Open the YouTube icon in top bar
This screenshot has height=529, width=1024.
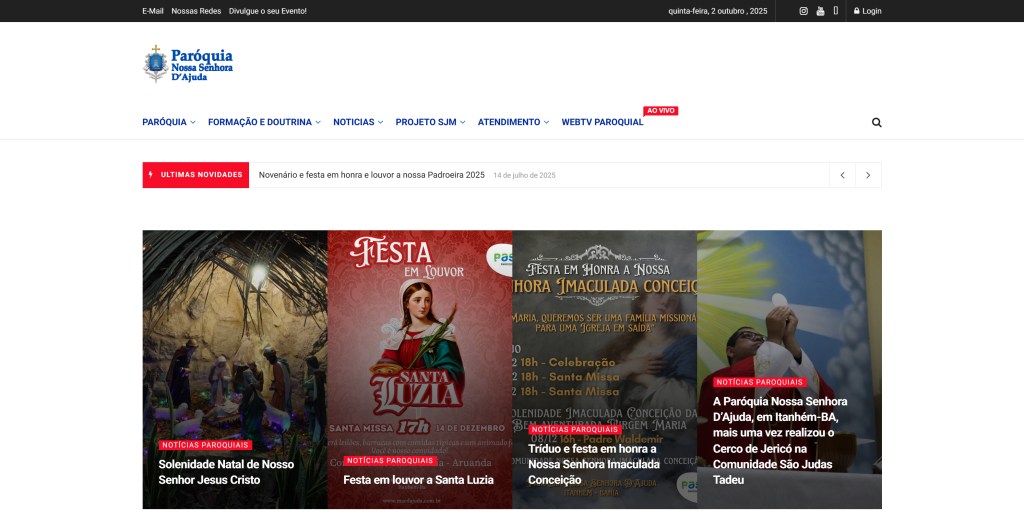(820, 11)
